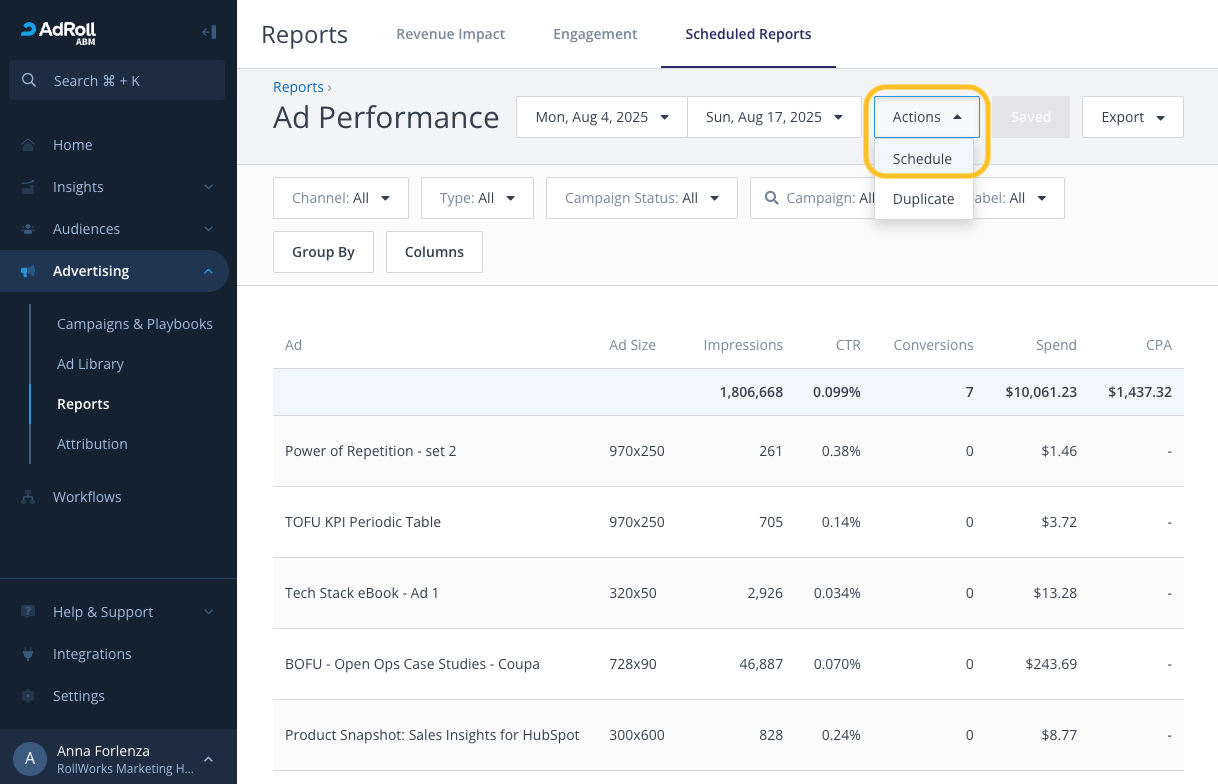Open the Export dropdown menu
Viewport: 1218px width, 784px height.
tap(1132, 117)
